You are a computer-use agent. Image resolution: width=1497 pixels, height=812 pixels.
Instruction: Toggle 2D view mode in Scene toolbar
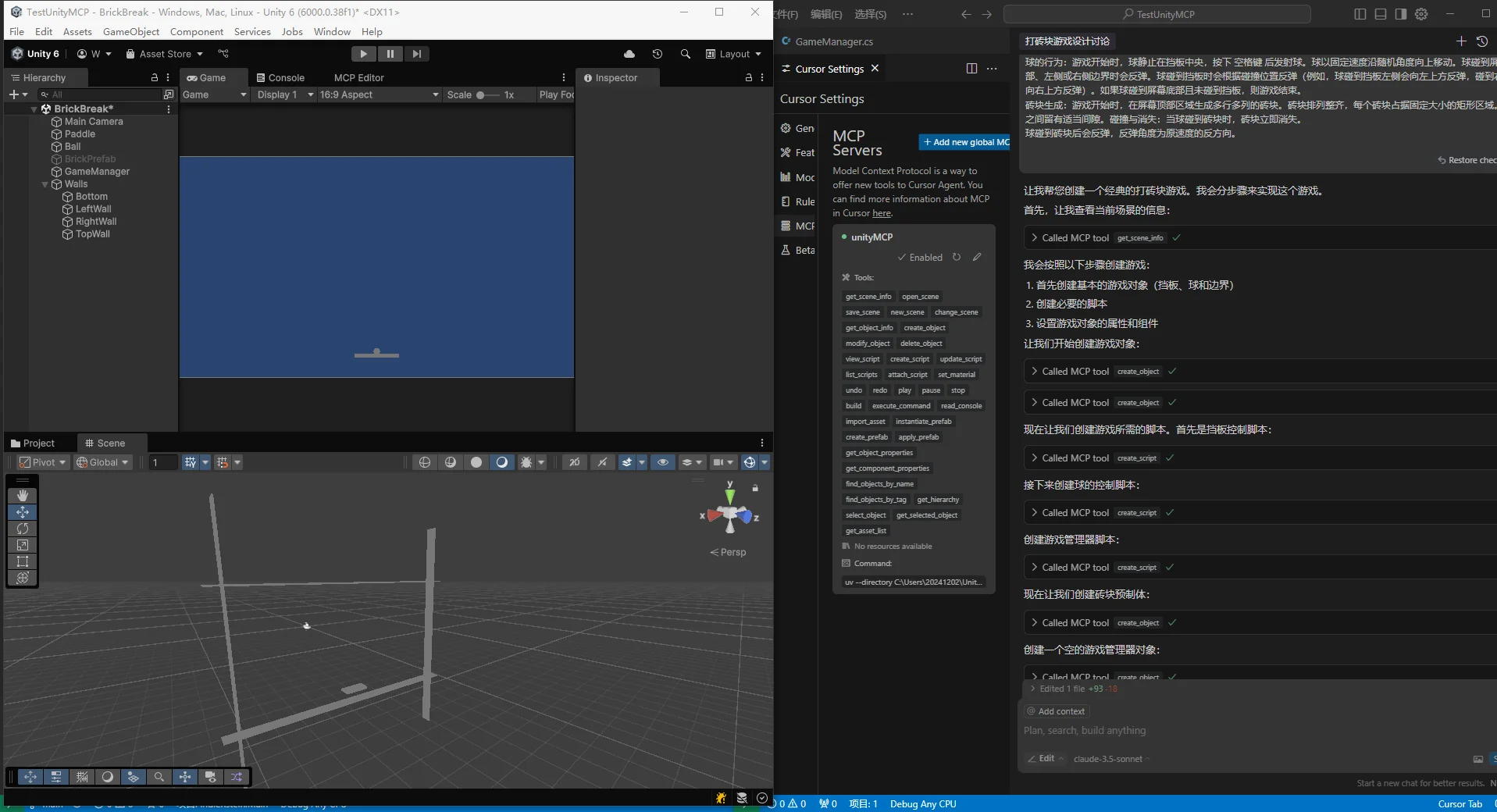[x=574, y=462]
